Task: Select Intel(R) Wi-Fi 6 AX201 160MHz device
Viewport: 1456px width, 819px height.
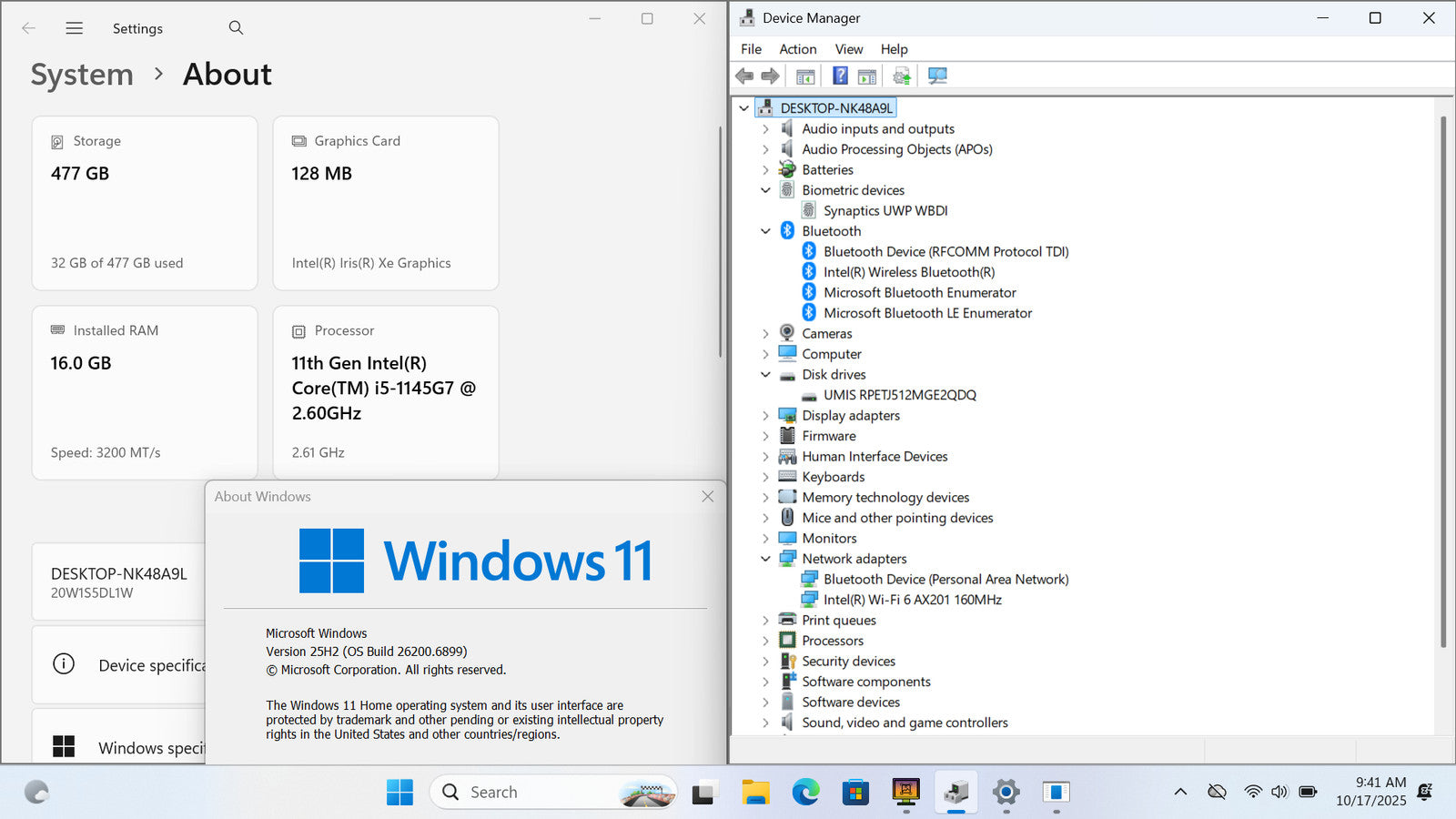Action: (x=912, y=600)
